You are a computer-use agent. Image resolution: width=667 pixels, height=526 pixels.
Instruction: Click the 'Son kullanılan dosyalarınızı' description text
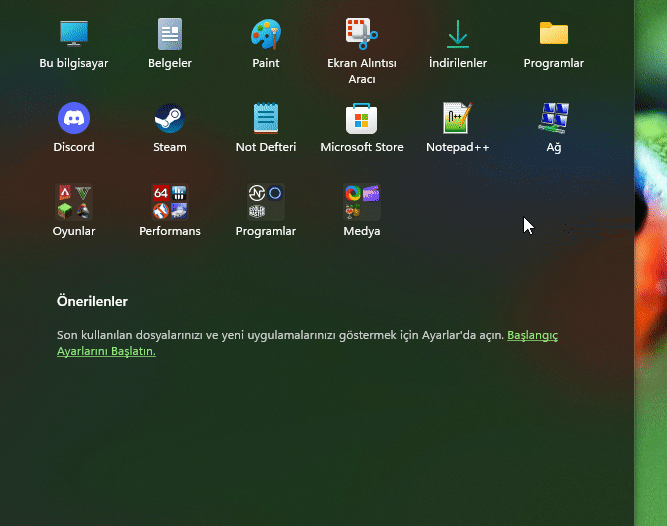[x=280, y=335]
